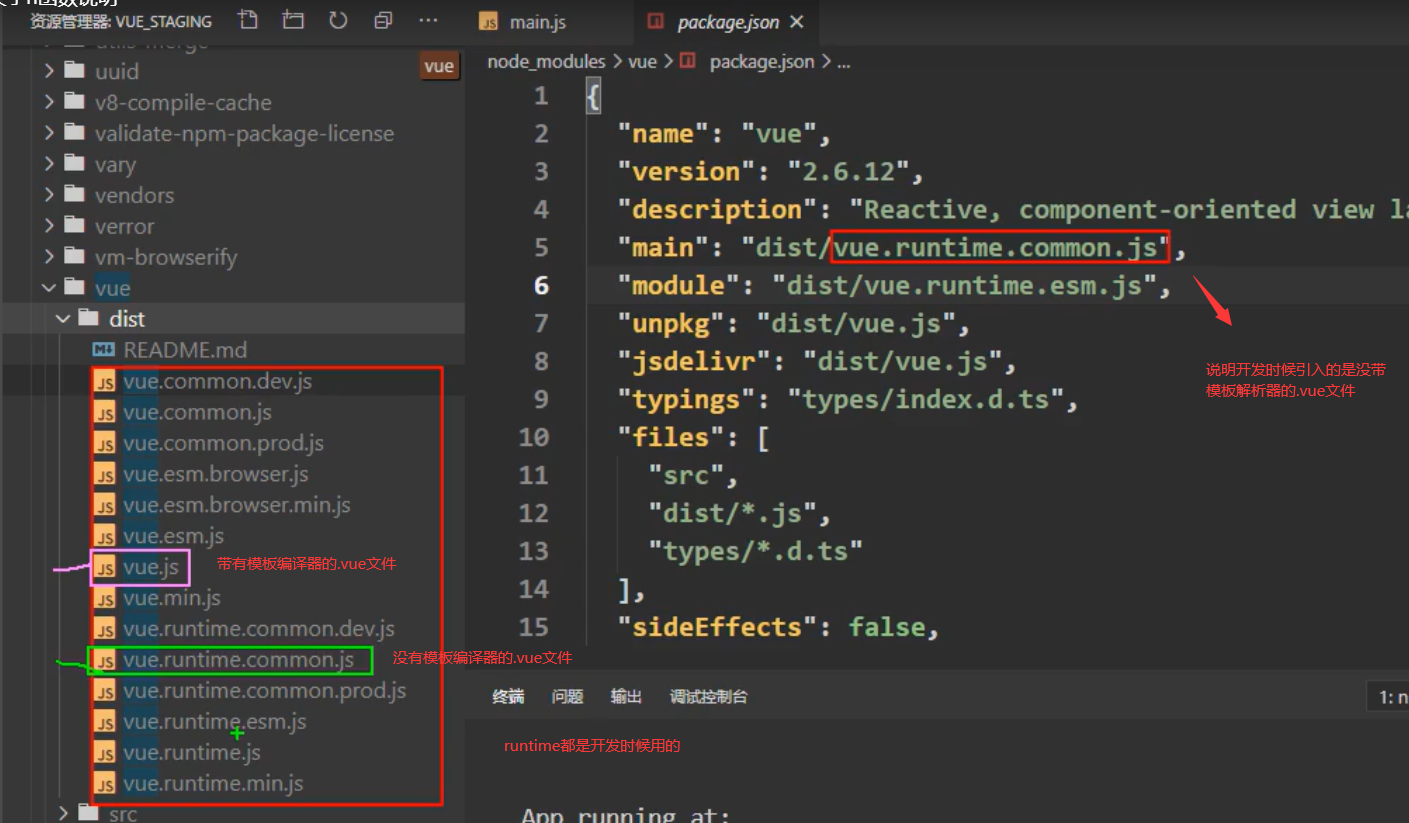Open the terminal selector dropdown in the panel
1409x823 pixels.
pyautogui.click(x=1388, y=697)
